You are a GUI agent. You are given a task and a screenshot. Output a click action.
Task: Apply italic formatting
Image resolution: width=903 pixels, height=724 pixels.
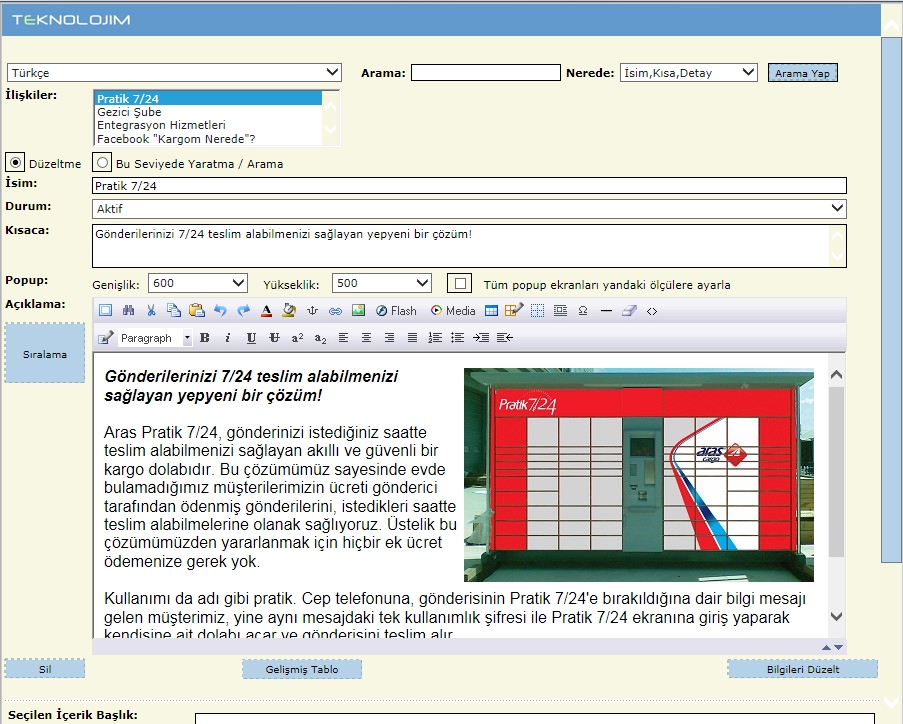(x=227, y=338)
